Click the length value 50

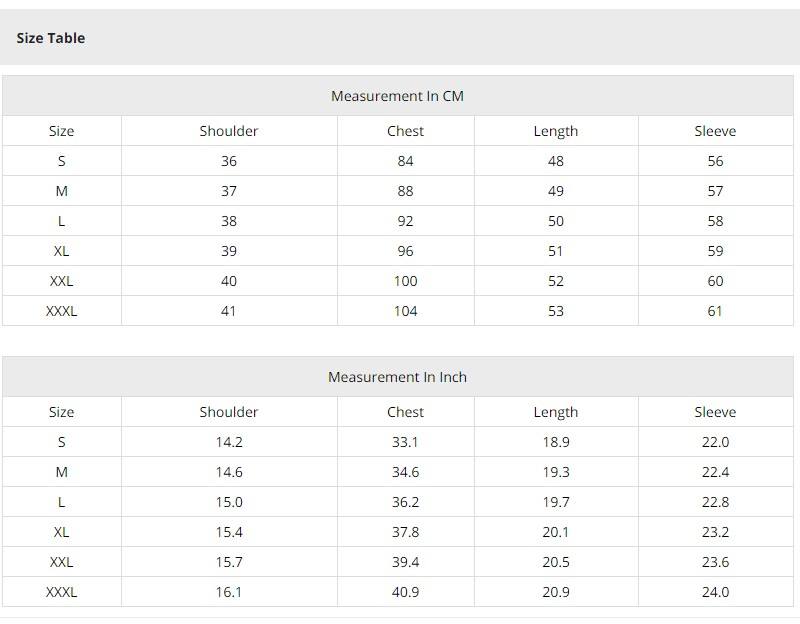pos(555,221)
